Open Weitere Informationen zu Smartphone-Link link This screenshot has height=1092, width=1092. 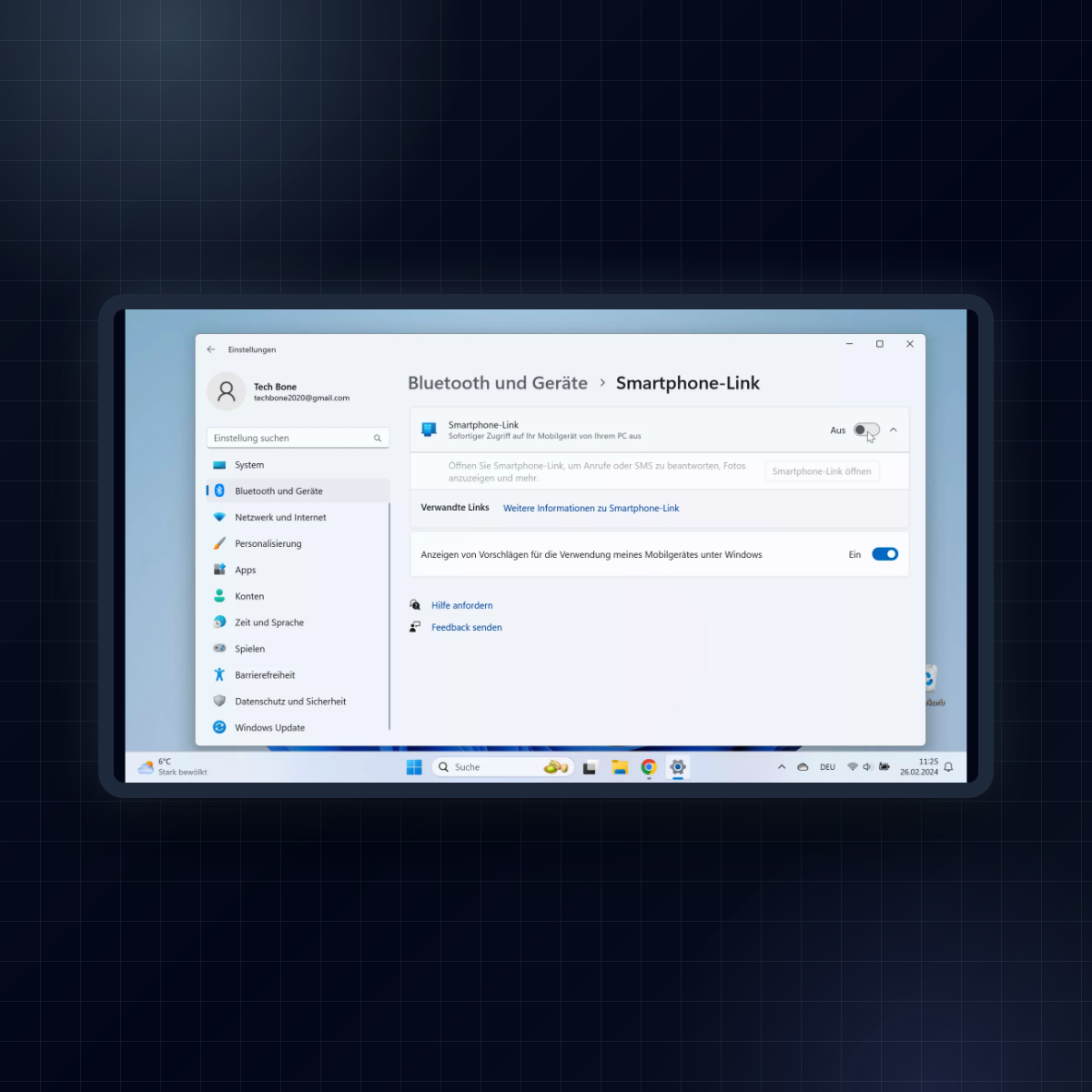591,509
